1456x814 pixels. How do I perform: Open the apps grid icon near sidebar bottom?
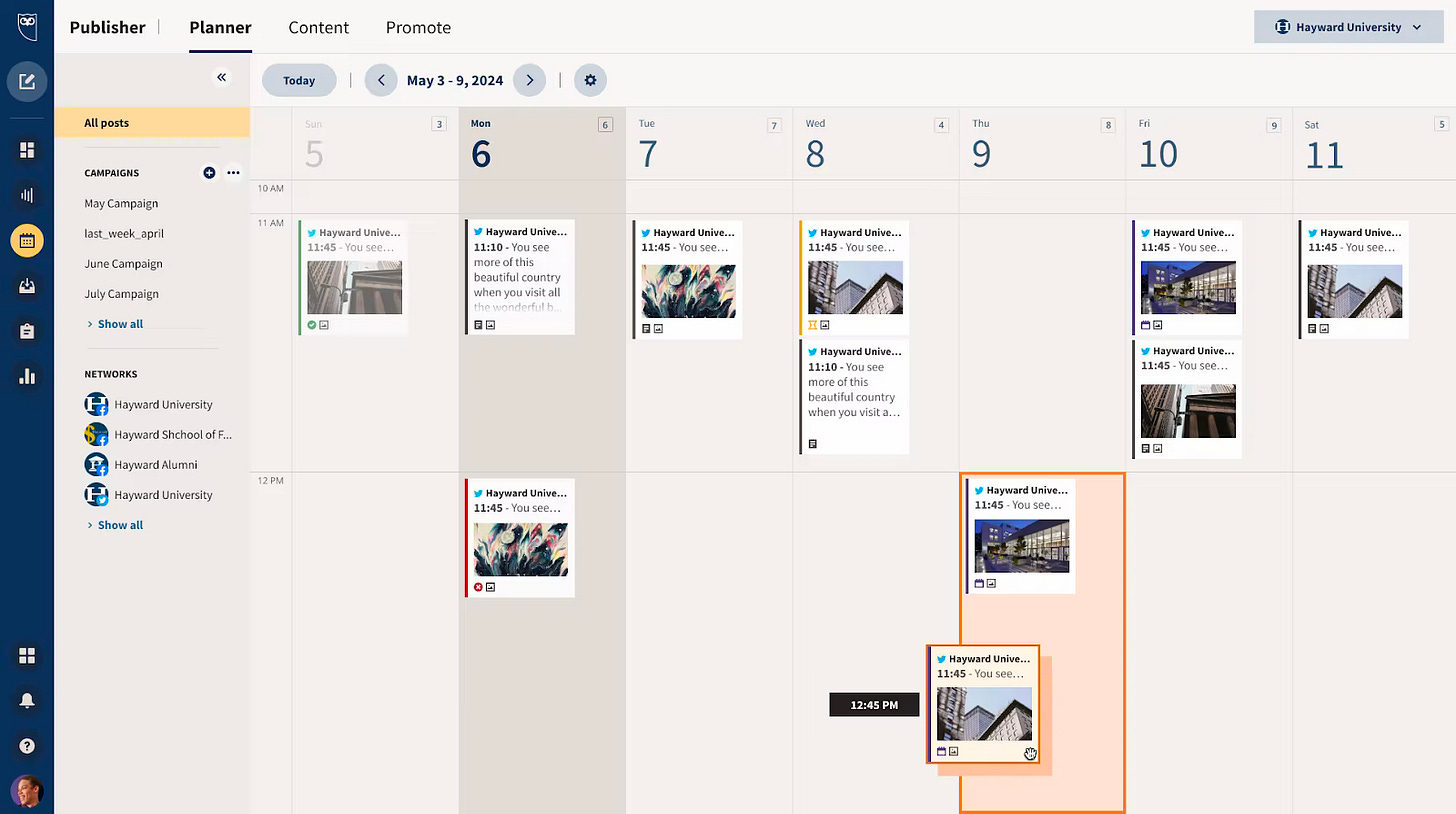(27, 656)
